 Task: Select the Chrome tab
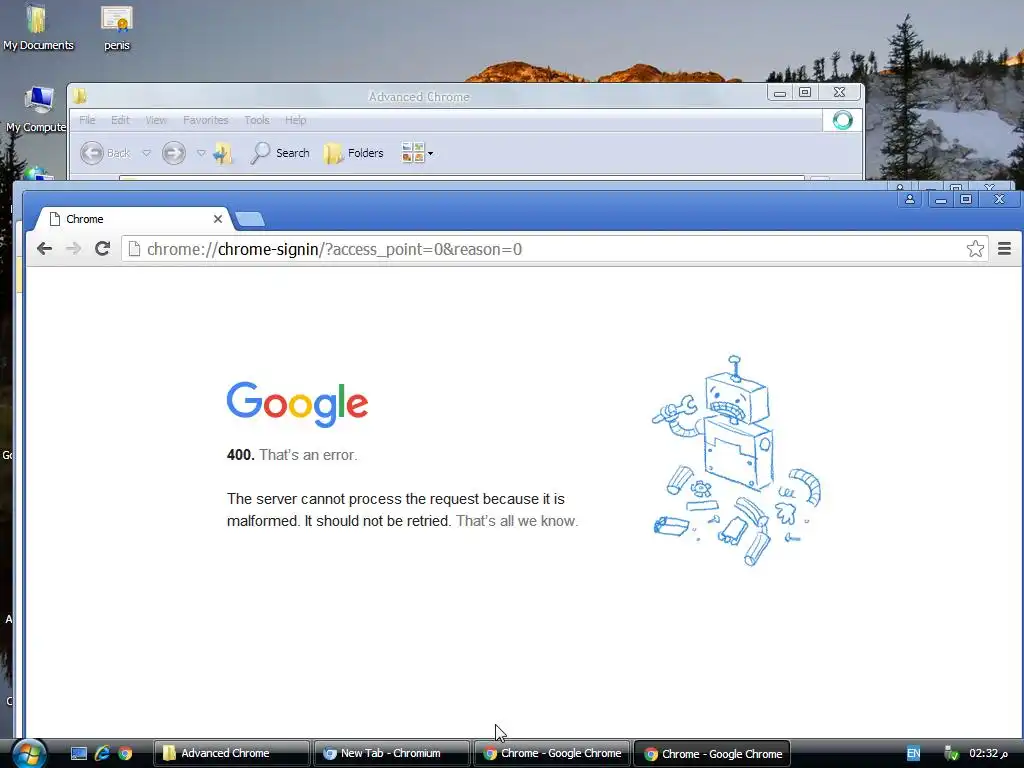coord(133,219)
